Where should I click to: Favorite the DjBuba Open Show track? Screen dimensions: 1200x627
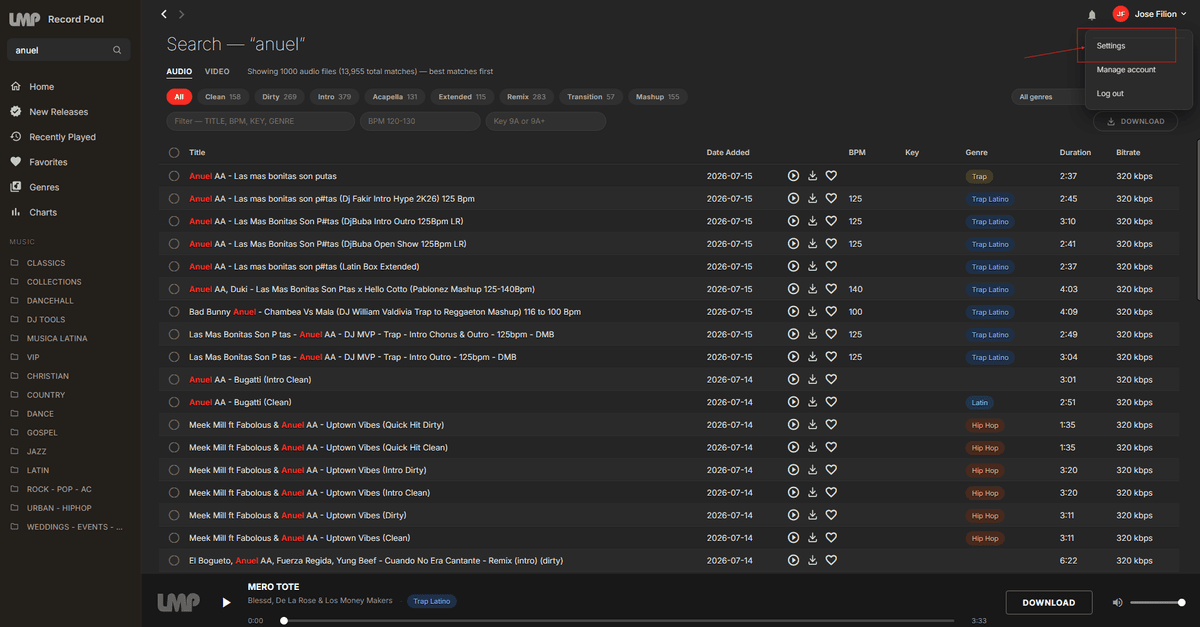coord(831,244)
